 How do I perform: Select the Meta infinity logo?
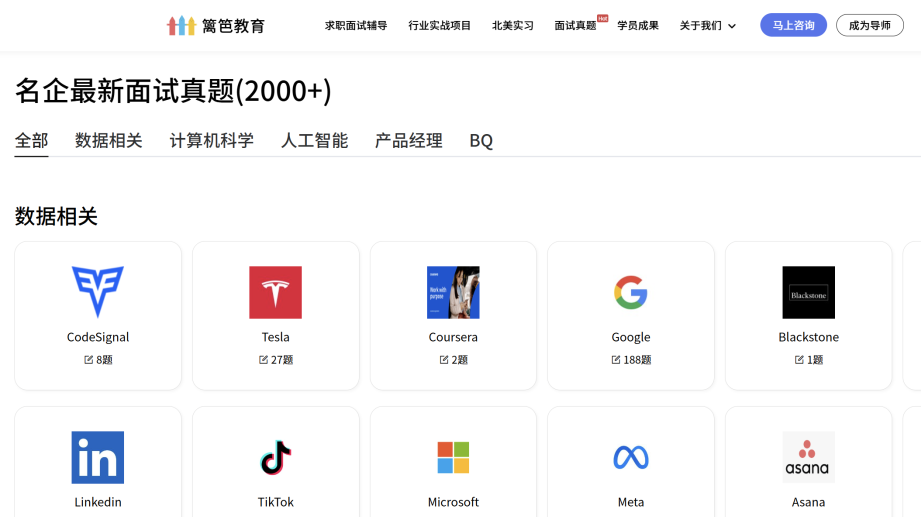coord(631,457)
